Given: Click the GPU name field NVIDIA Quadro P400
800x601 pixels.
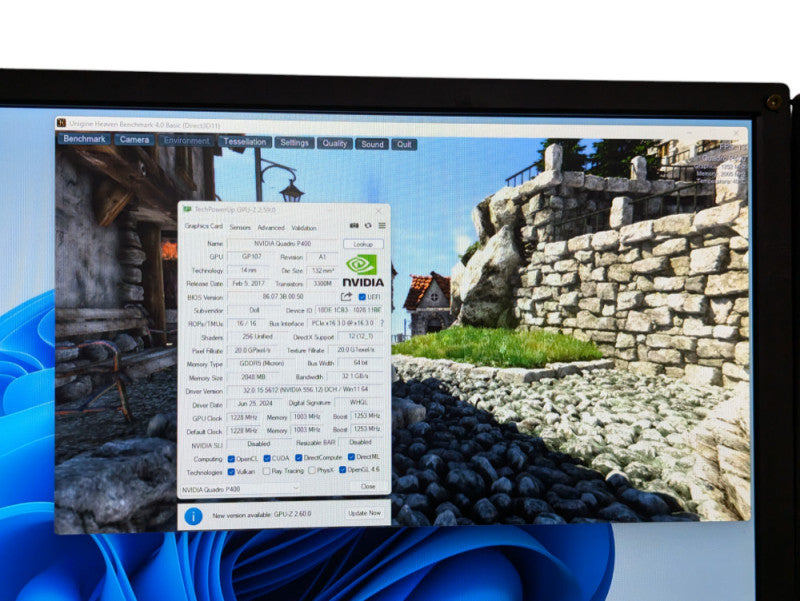Looking at the screenshot, I should (x=282, y=244).
